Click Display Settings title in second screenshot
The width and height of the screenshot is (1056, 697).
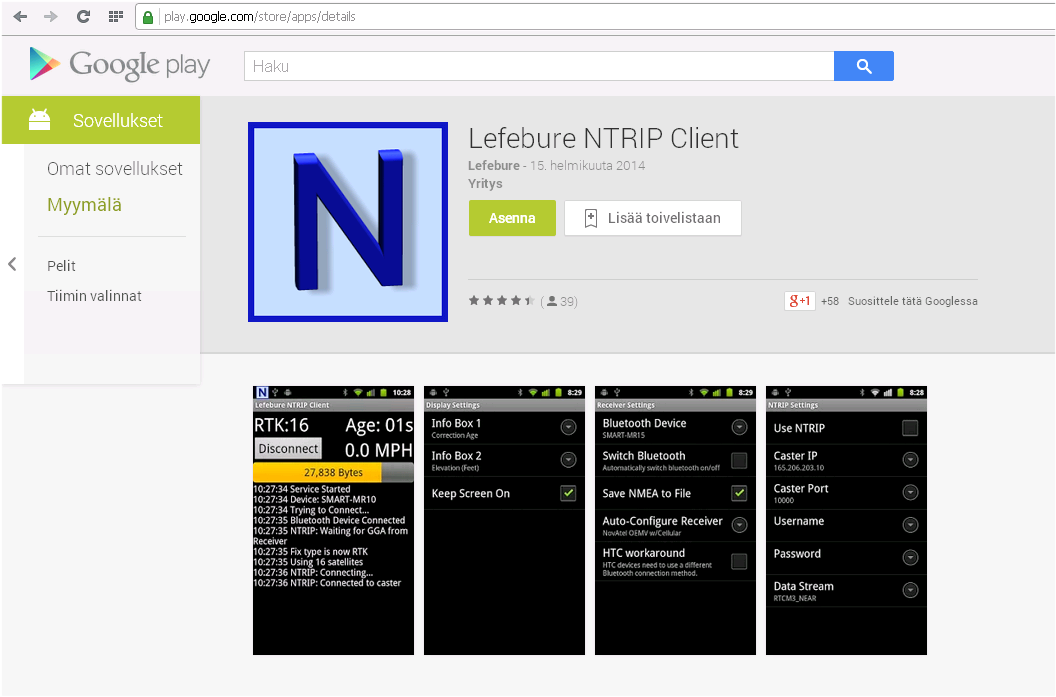[453, 405]
